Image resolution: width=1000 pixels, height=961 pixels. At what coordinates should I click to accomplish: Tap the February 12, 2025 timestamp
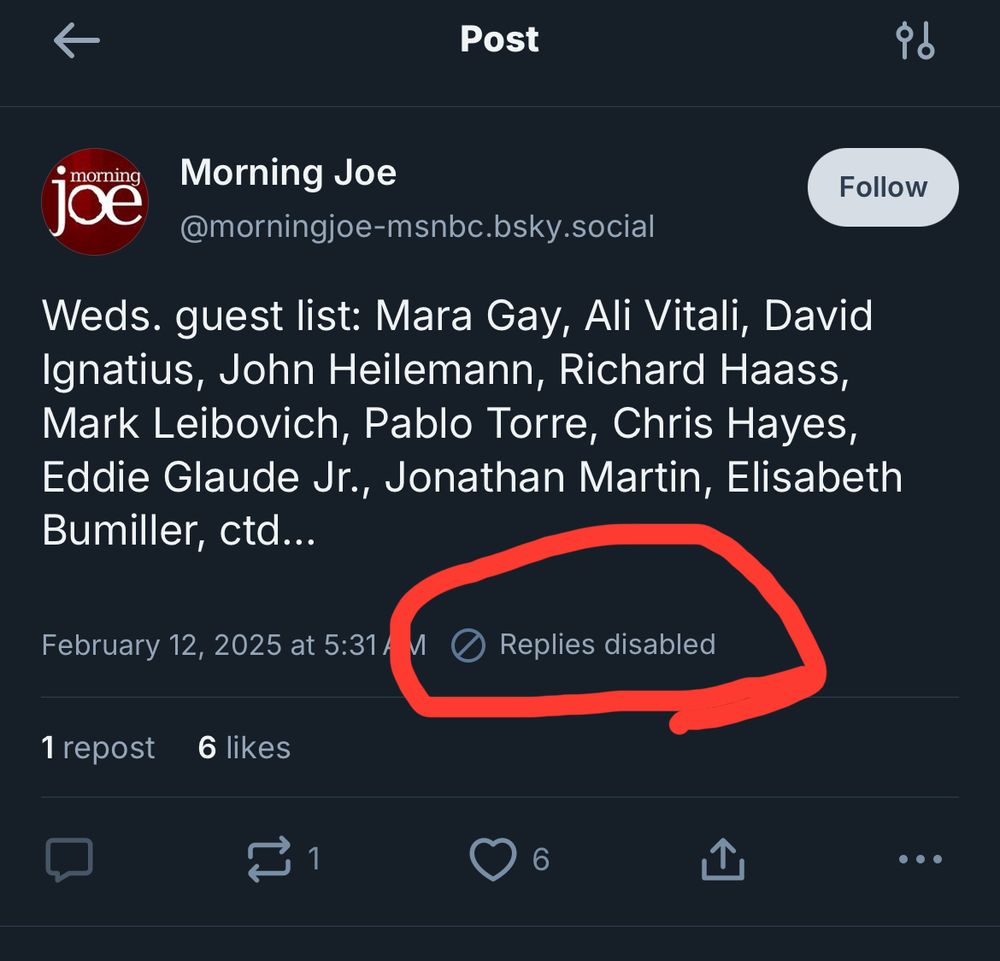(234, 645)
